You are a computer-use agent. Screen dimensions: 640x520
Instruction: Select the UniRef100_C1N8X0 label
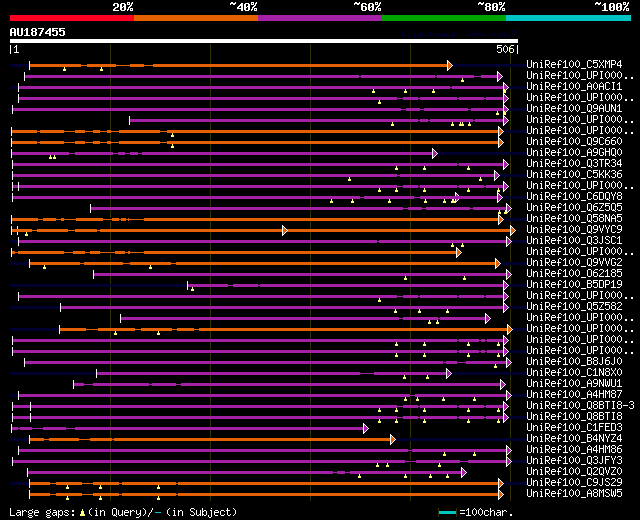coord(574,373)
